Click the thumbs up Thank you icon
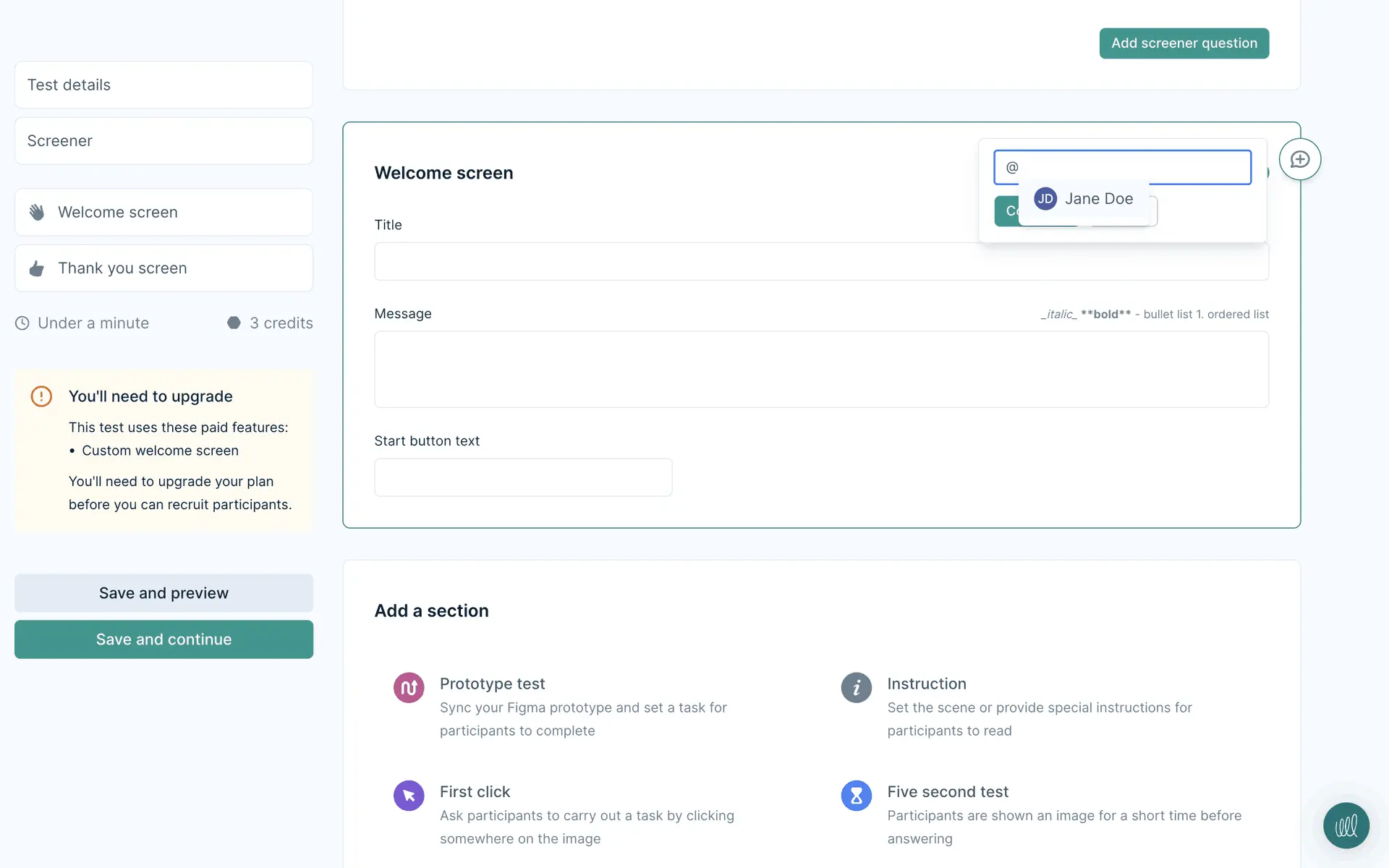This screenshot has height=868, width=1389. [37, 268]
